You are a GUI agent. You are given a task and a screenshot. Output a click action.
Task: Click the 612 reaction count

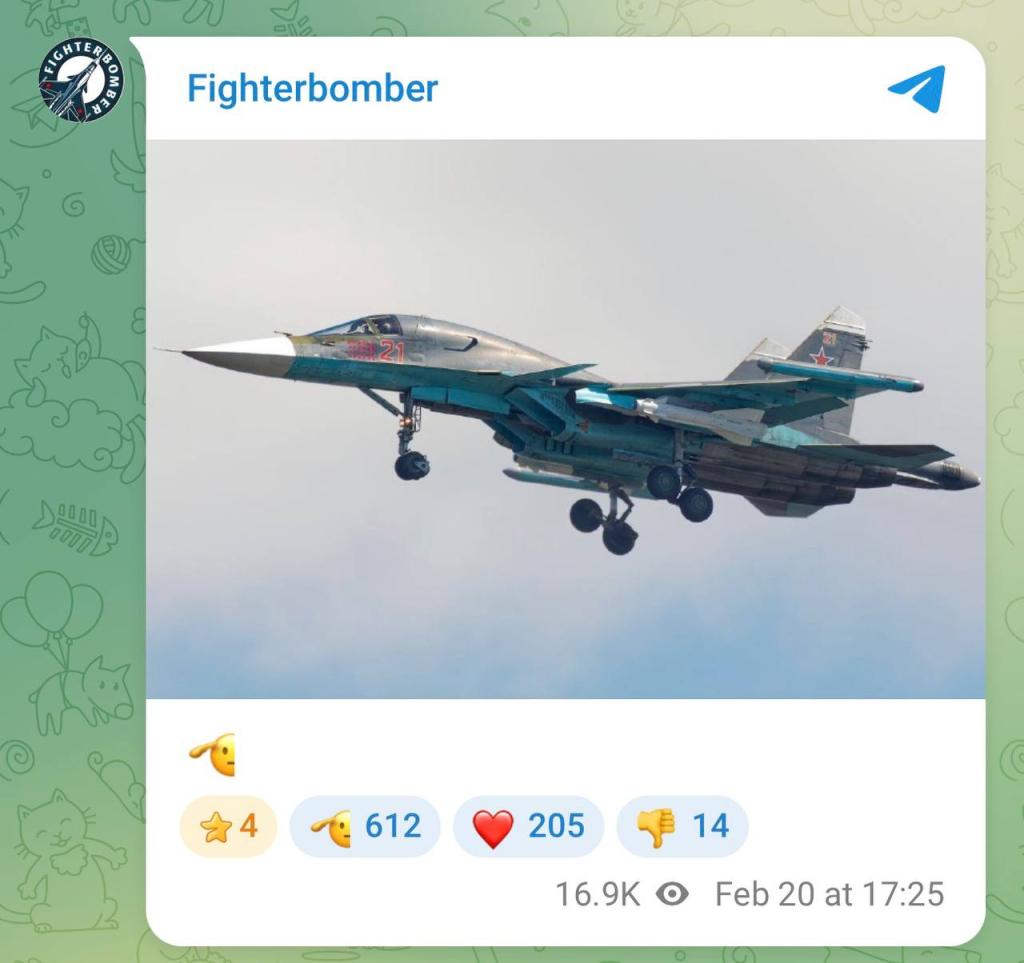pos(392,826)
